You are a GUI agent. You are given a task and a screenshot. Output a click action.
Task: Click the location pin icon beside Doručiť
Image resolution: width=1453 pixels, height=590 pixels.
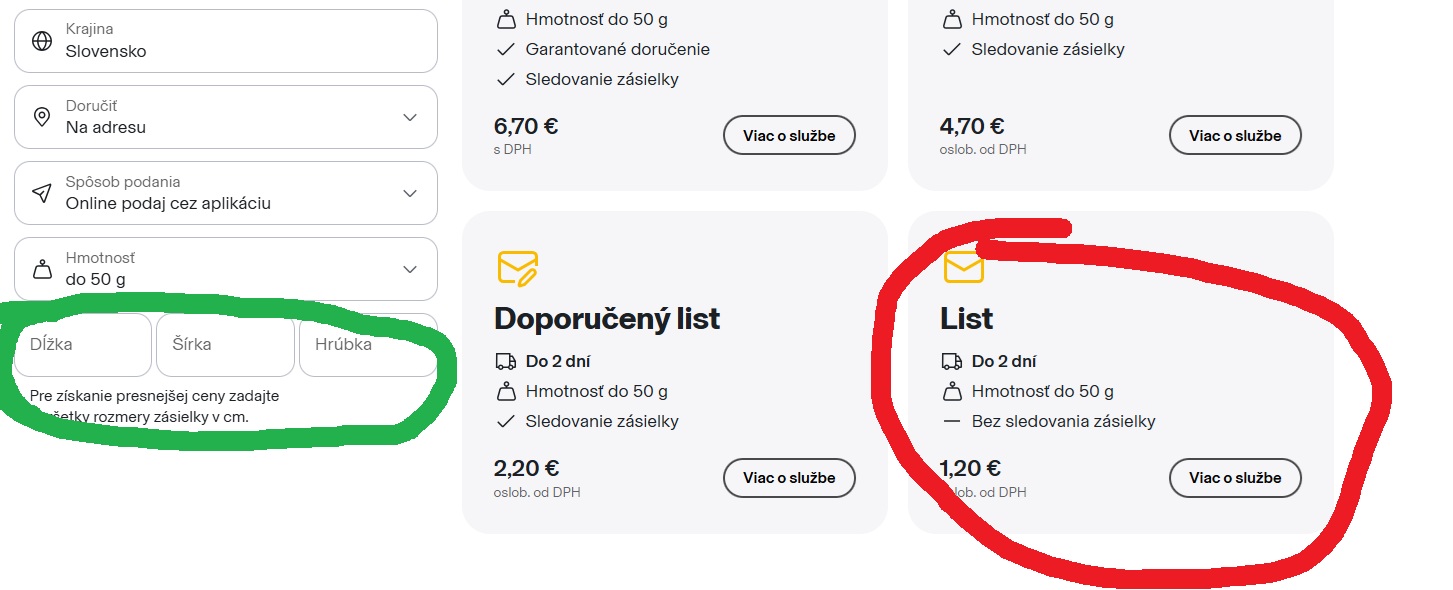(x=42, y=117)
